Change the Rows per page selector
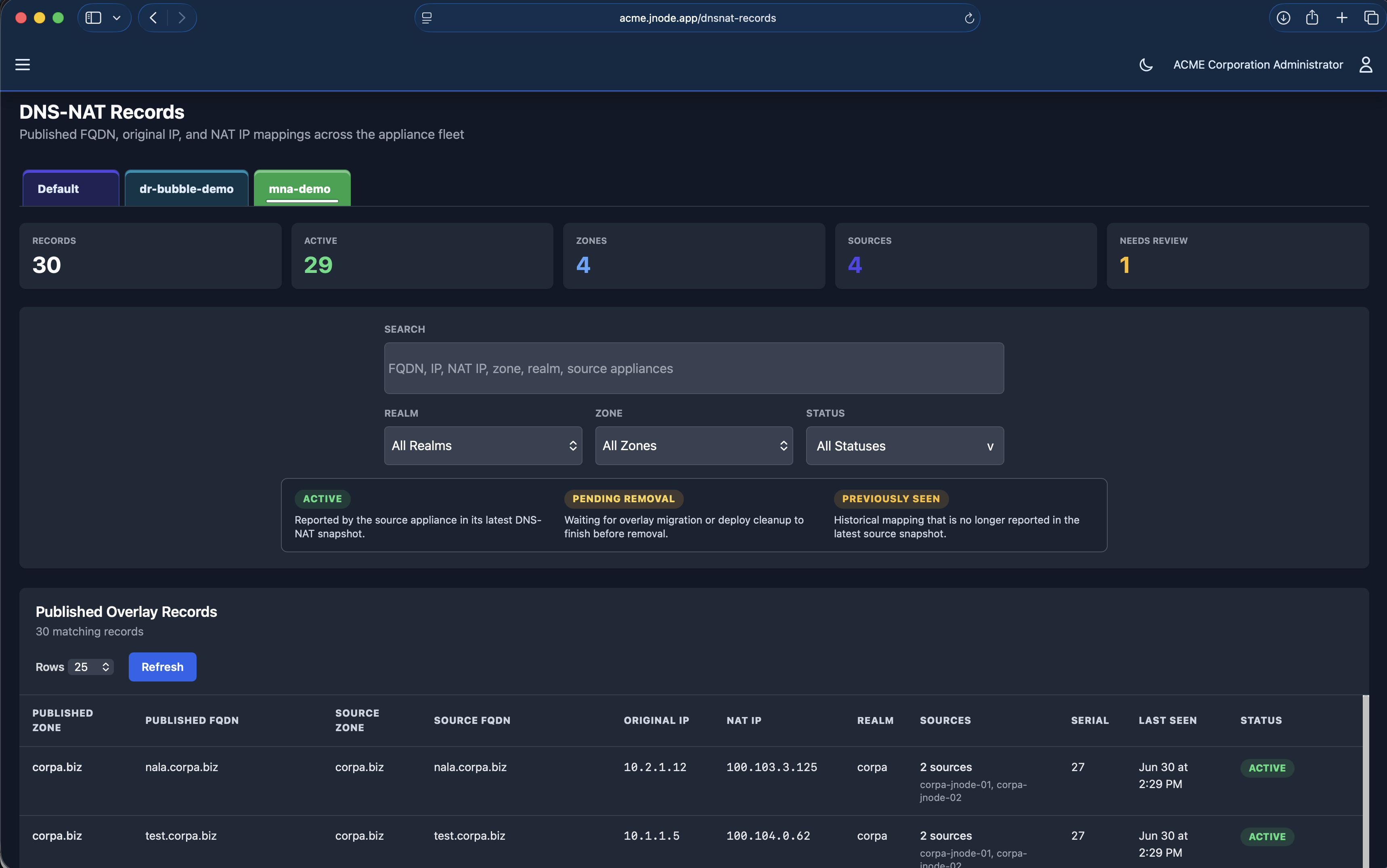 pos(91,667)
